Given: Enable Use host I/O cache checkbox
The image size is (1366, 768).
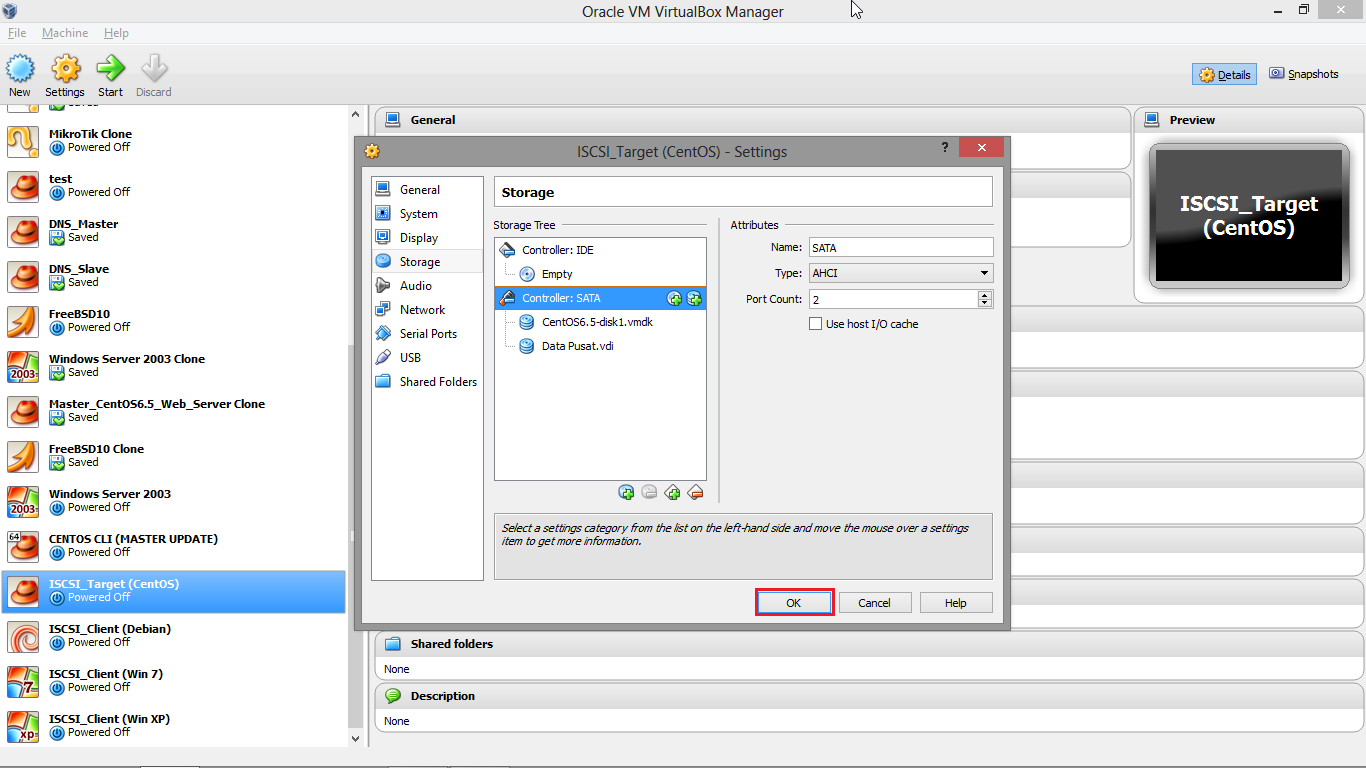Looking at the screenshot, I should [816, 324].
